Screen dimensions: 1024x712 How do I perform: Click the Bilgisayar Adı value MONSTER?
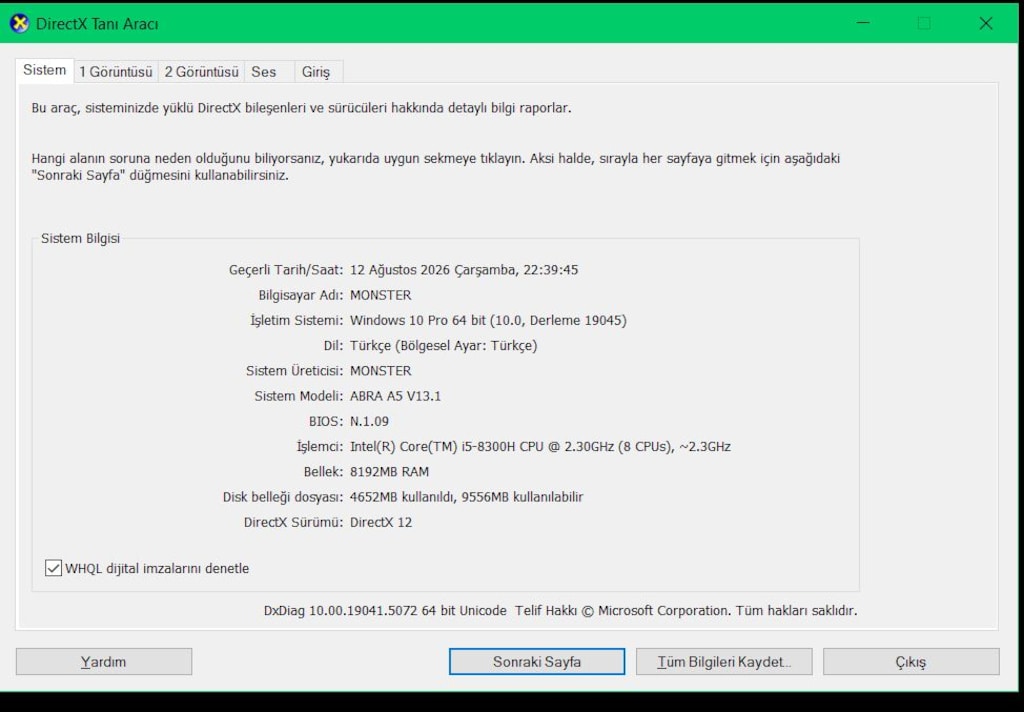pos(381,295)
